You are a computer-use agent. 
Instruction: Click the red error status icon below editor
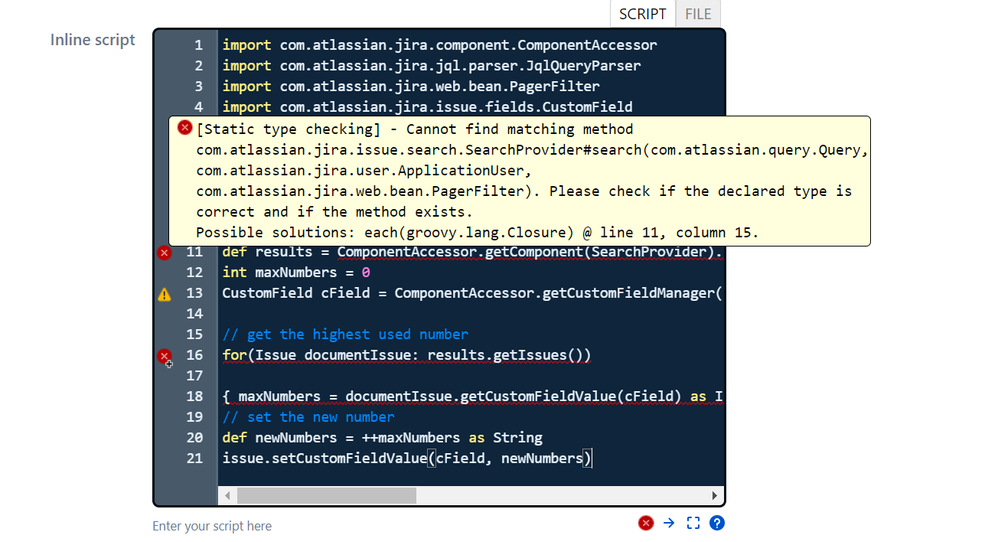pyautogui.click(x=645, y=523)
